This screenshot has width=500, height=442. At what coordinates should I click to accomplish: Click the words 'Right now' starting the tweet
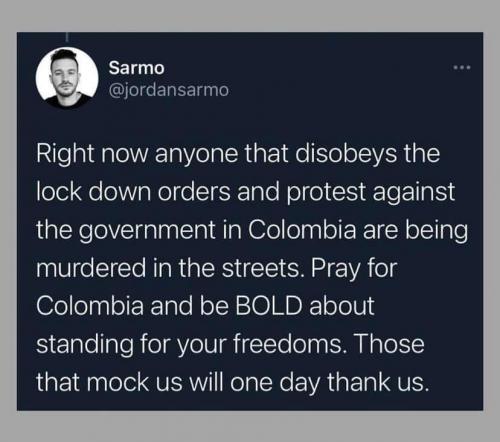click(92, 154)
